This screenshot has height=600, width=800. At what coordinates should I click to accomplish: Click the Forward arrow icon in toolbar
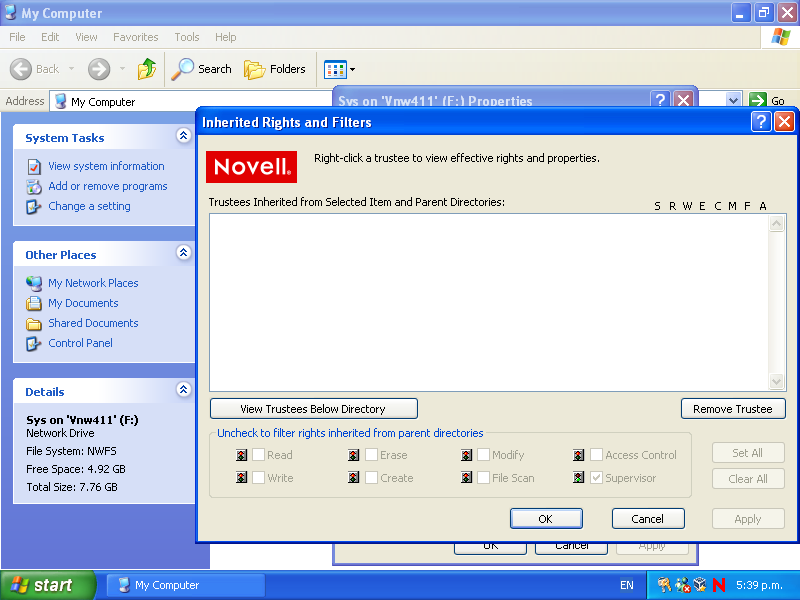point(99,69)
